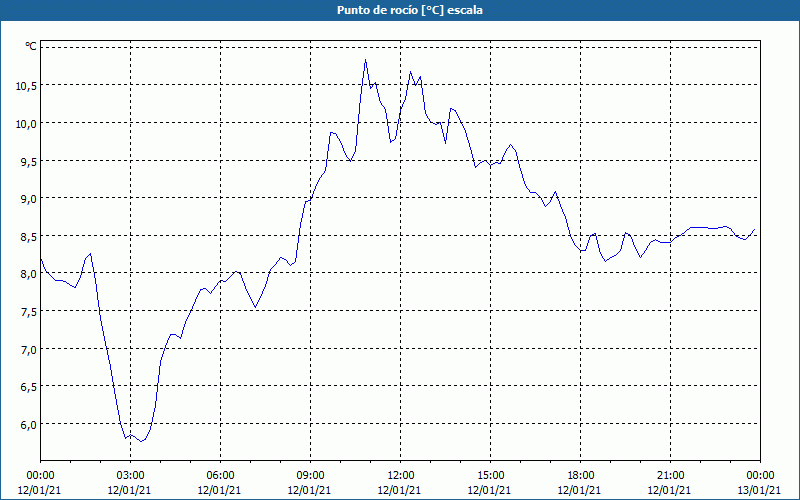Click the dew point peak near 10:50
This screenshot has height=500, width=800.
pyautogui.click(x=365, y=60)
